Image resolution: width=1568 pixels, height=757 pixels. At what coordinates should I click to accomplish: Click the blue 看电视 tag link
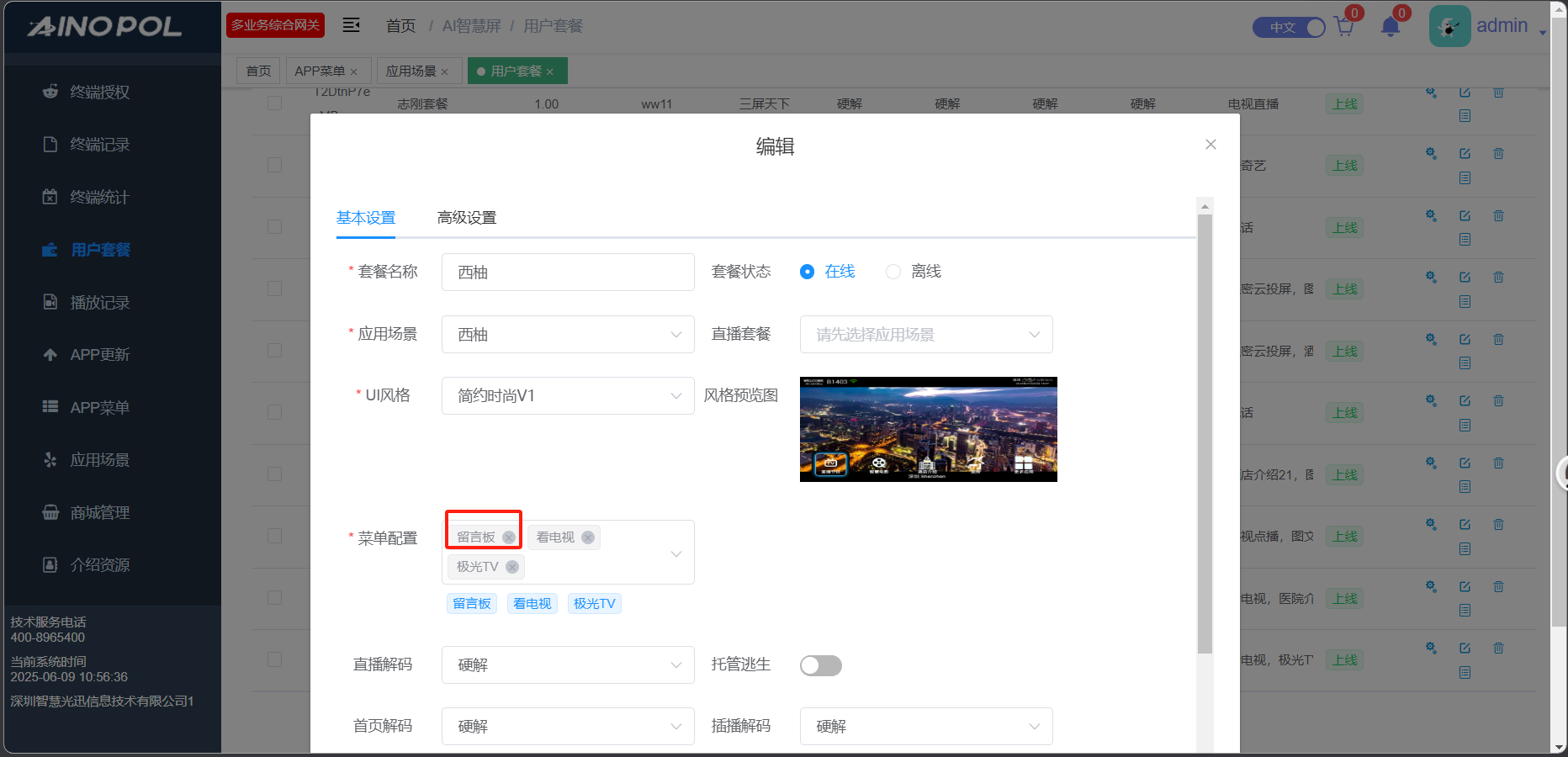coord(532,604)
